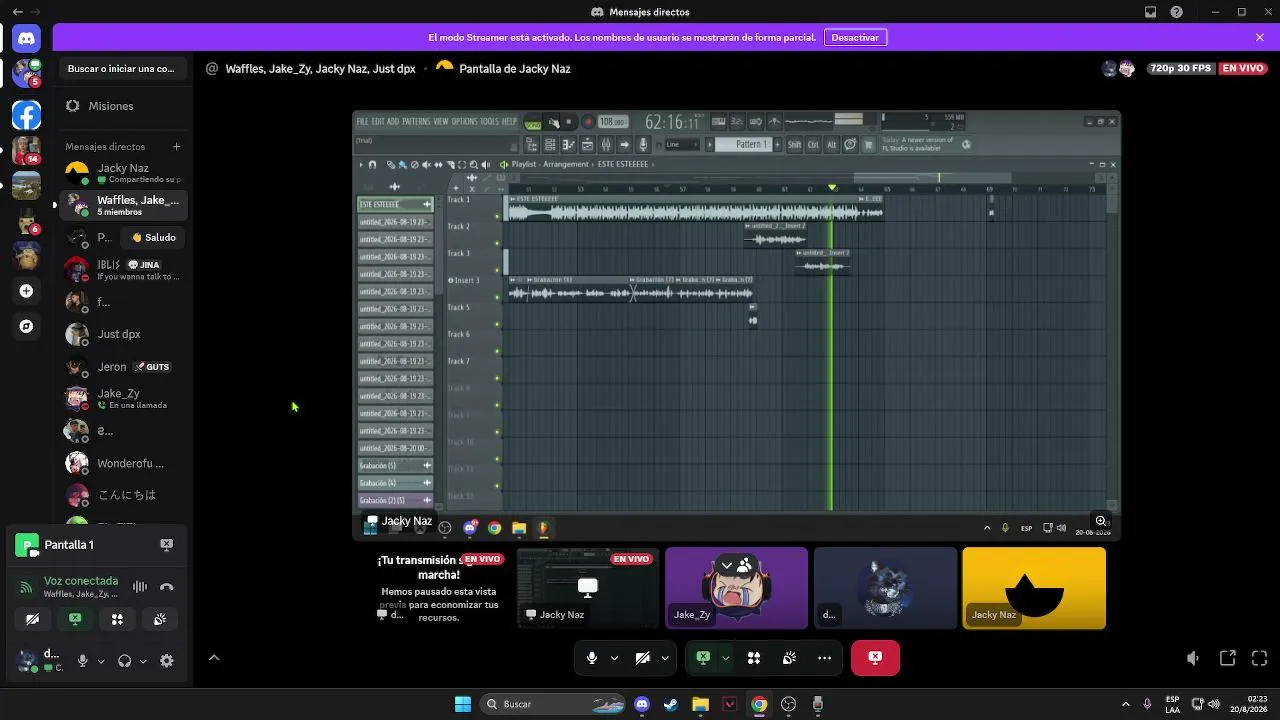Open Misiones in the DM sidebar

tap(122, 106)
